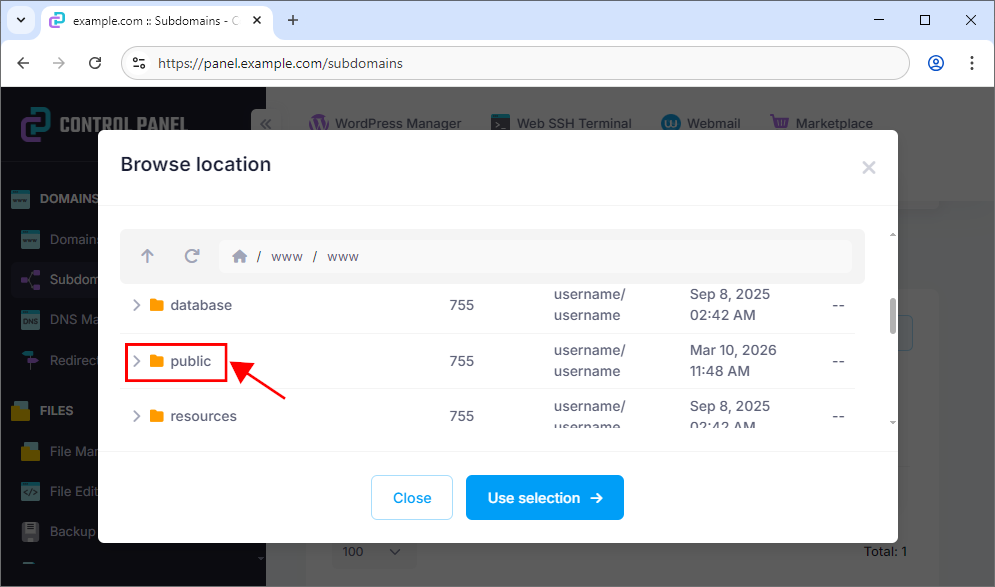The height and width of the screenshot is (587, 995).
Task: Open a new browser tab
Action: [293, 20]
